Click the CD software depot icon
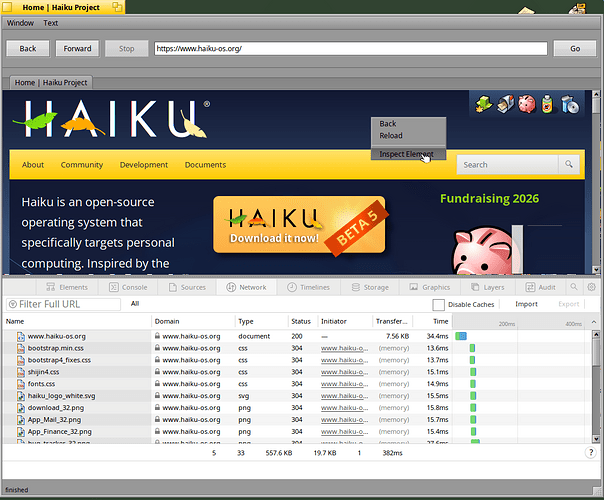The height and width of the screenshot is (500, 604). 570,104
